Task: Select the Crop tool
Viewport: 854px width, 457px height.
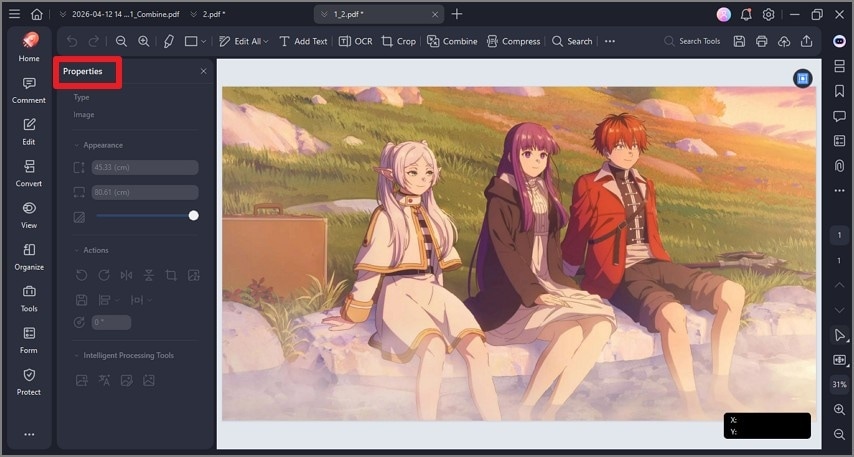Action: tap(399, 41)
